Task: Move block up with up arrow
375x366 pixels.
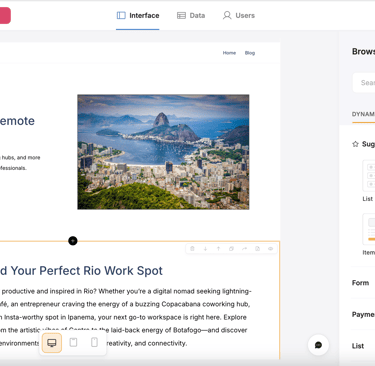Action: point(218,249)
